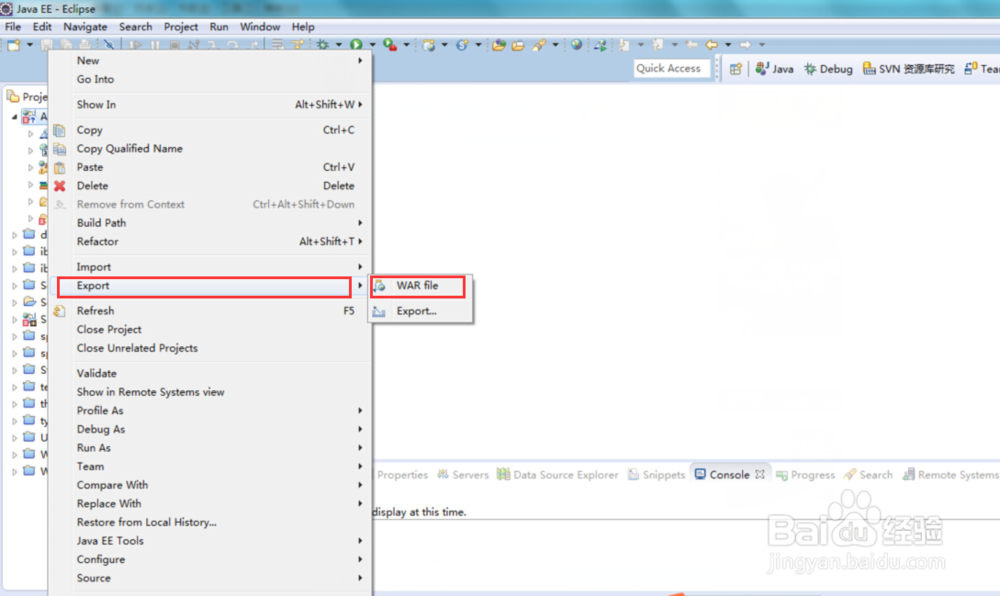Click the Open Web Browser globe icon

(x=577, y=45)
